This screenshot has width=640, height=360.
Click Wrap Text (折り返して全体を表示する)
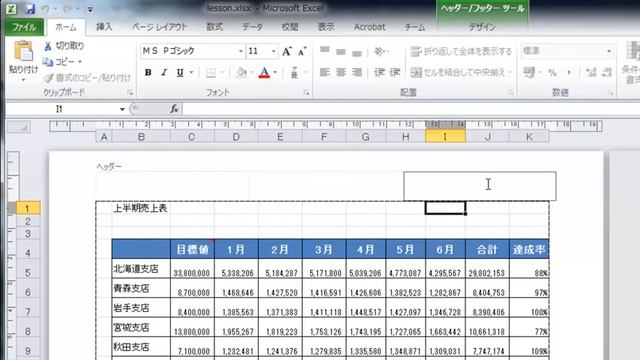[461, 51]
